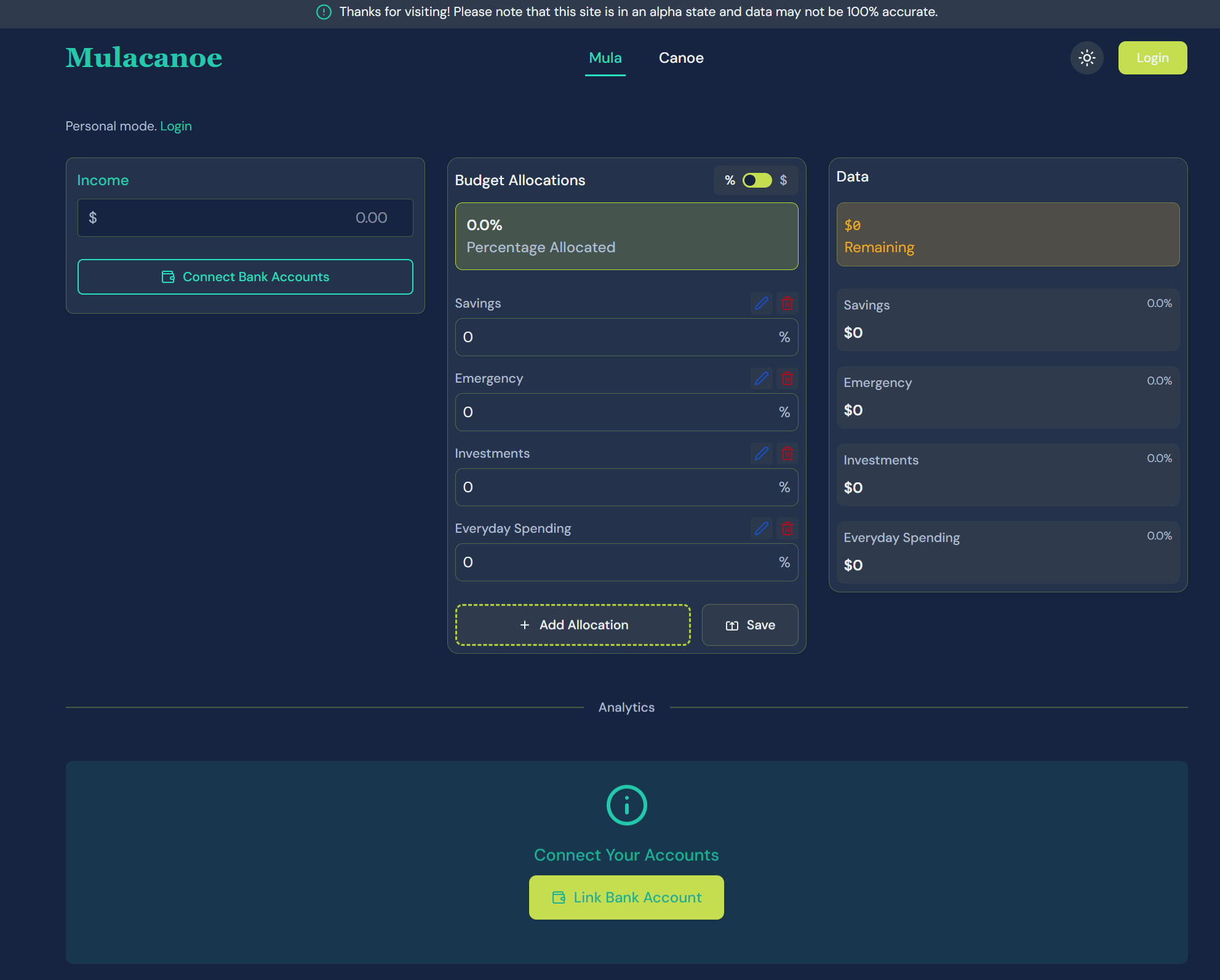Switch to the Canoe tab
This screenshot has width=1220, height=980.
point(681,58)
